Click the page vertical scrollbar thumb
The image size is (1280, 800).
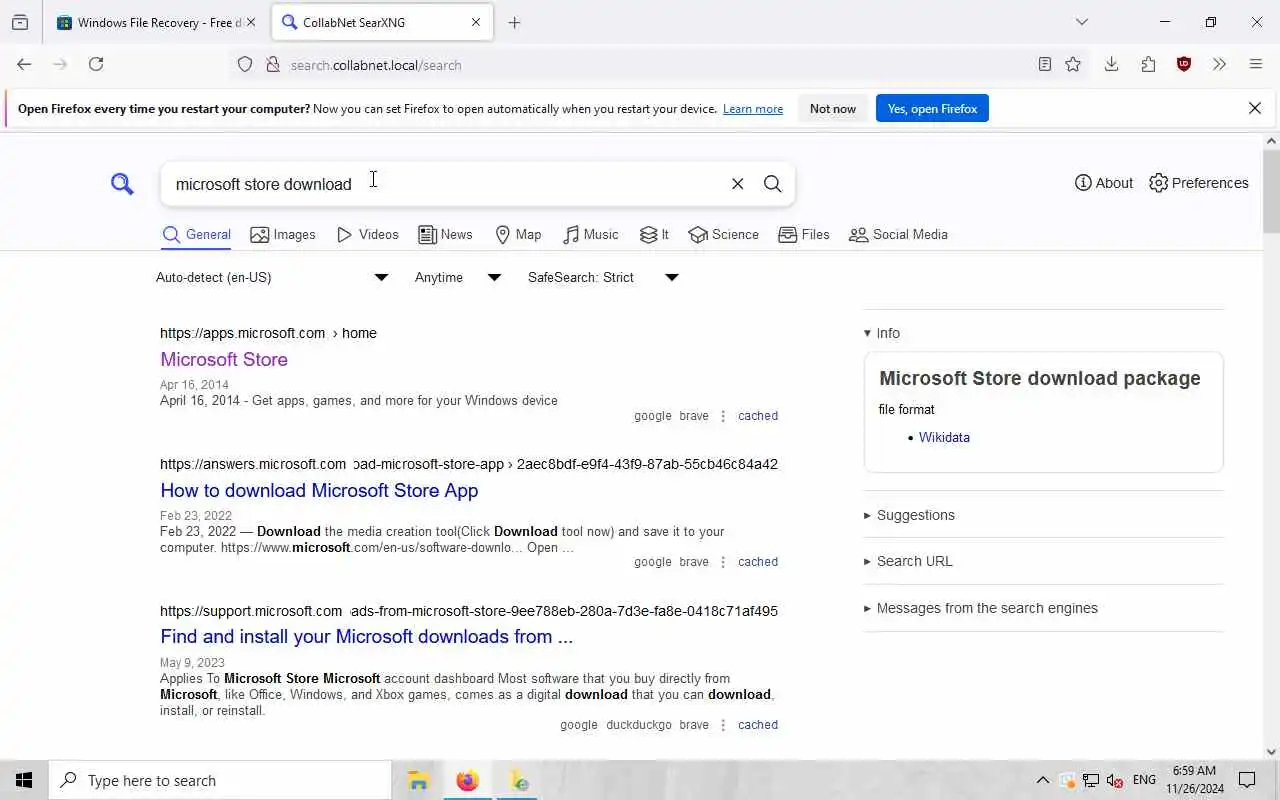pos(1271,191)
